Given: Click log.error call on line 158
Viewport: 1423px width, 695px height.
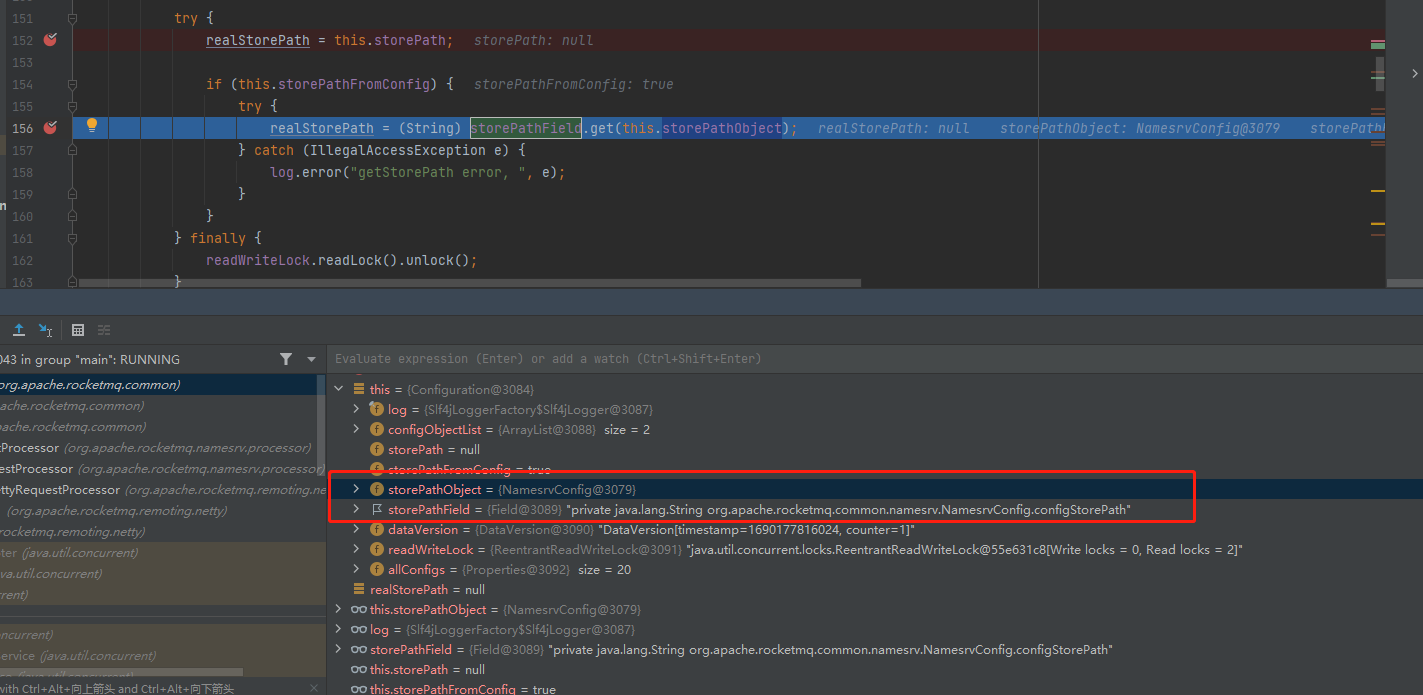Looking at the screenshot, I should tap(417, 172).
